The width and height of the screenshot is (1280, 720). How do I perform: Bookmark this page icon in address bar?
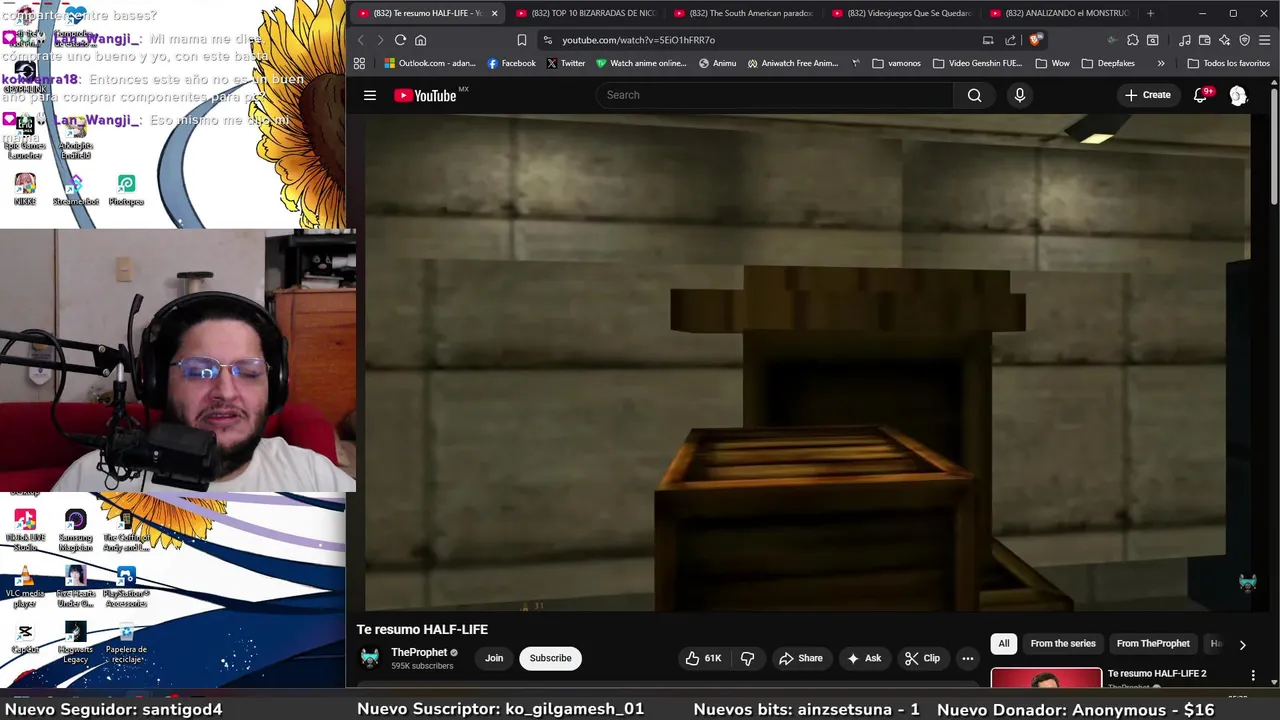coord(521,40)
